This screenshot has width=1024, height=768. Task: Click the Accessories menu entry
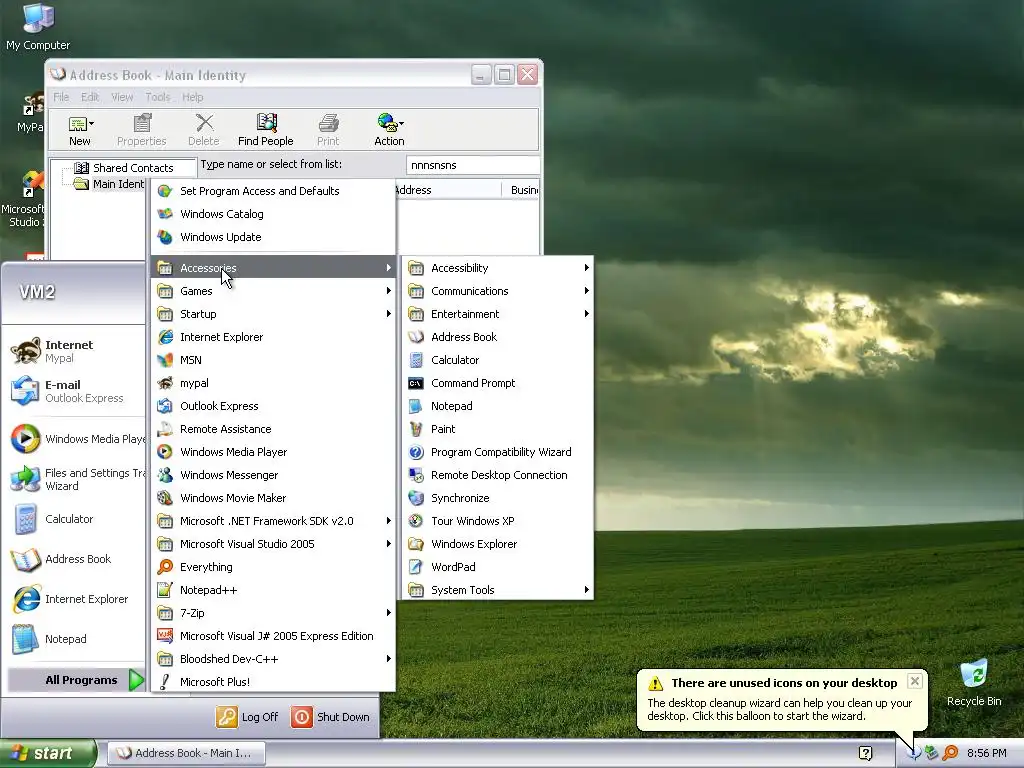(273, 268)
